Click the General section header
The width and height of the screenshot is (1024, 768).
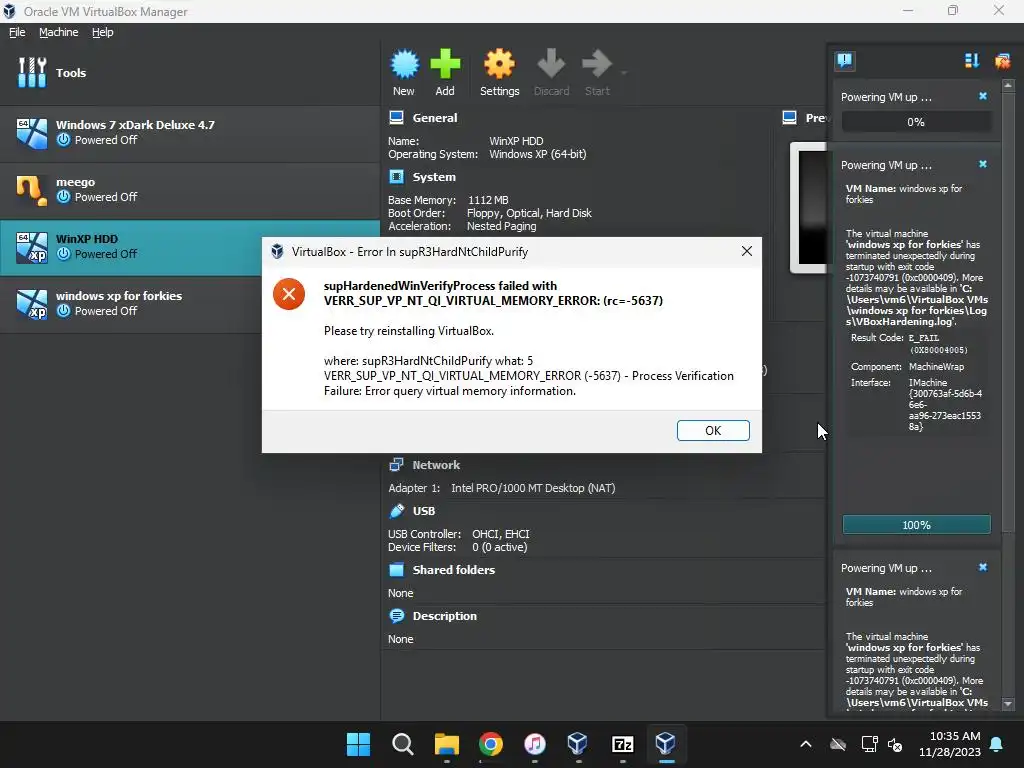coord(434,118)
